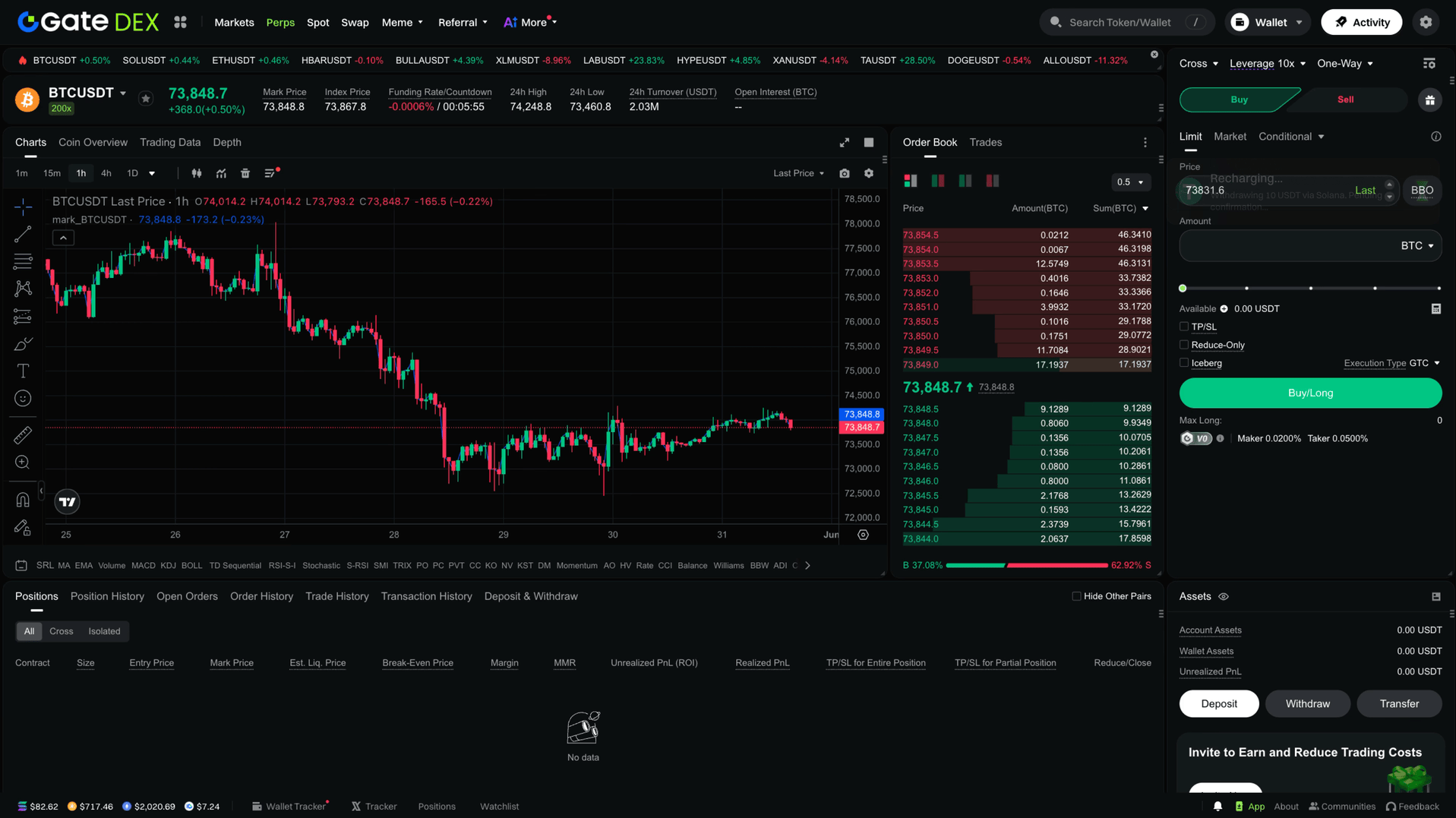The height and width of the screenshot is (818, 1456).
Task: Select the zoom in tool
Action: (23, 463)
